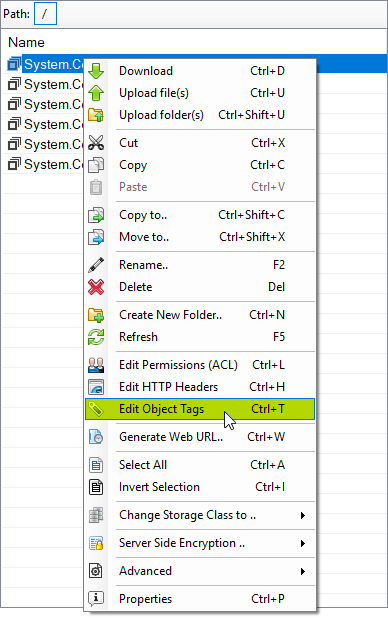Viewport: 388px width, 620px height.
Task: Open the Copy to.. command
Action: pyautogui.click(x=200, y=215)
